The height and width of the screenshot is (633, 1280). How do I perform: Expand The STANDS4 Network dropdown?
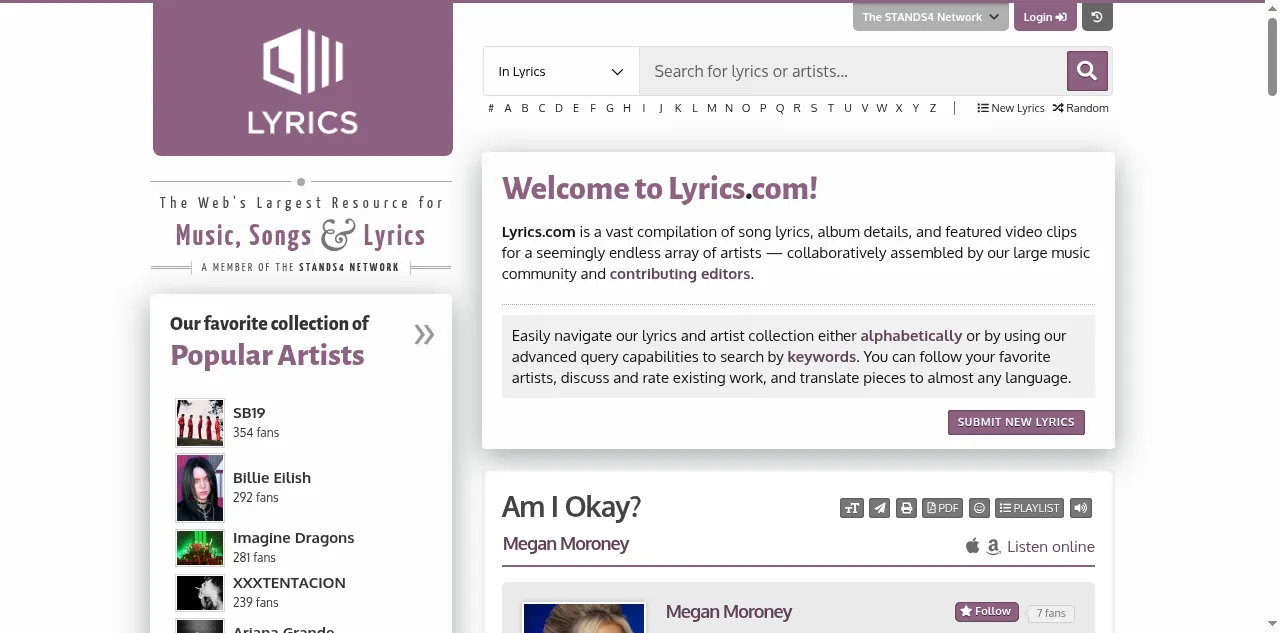pyautogui.click(x=930, y=17)
